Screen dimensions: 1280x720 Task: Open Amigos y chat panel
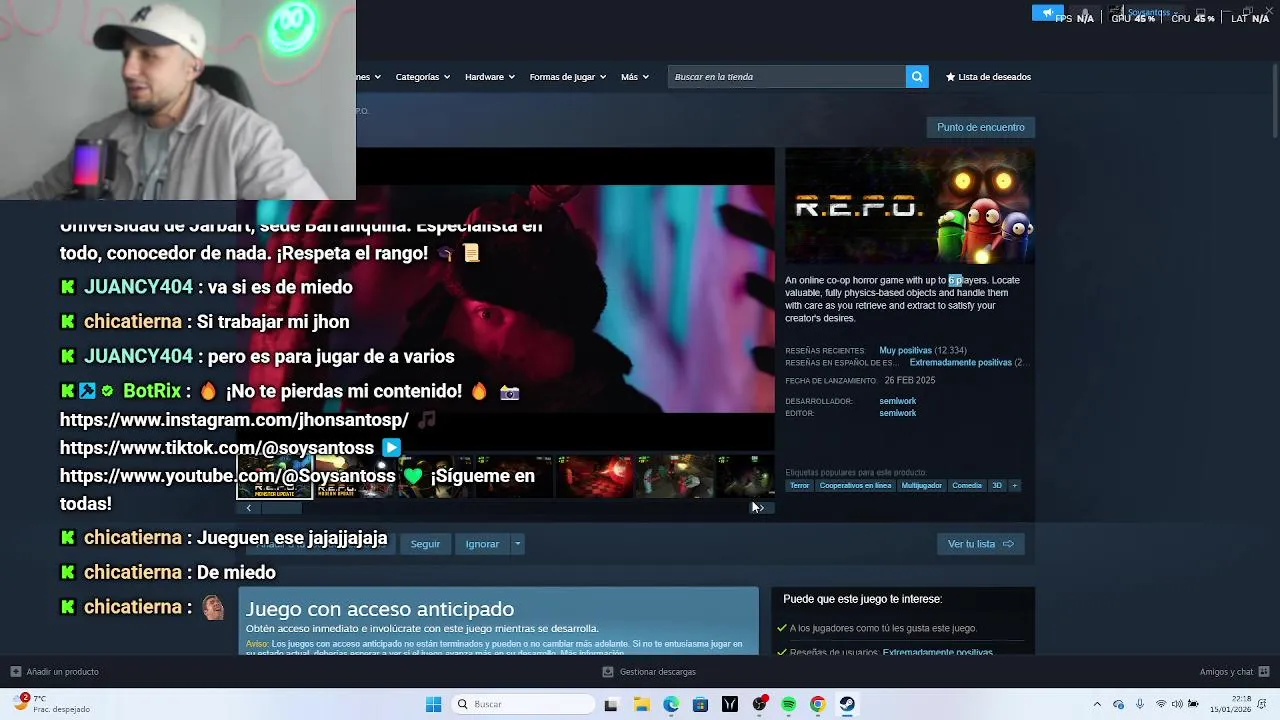point(1234,672)
